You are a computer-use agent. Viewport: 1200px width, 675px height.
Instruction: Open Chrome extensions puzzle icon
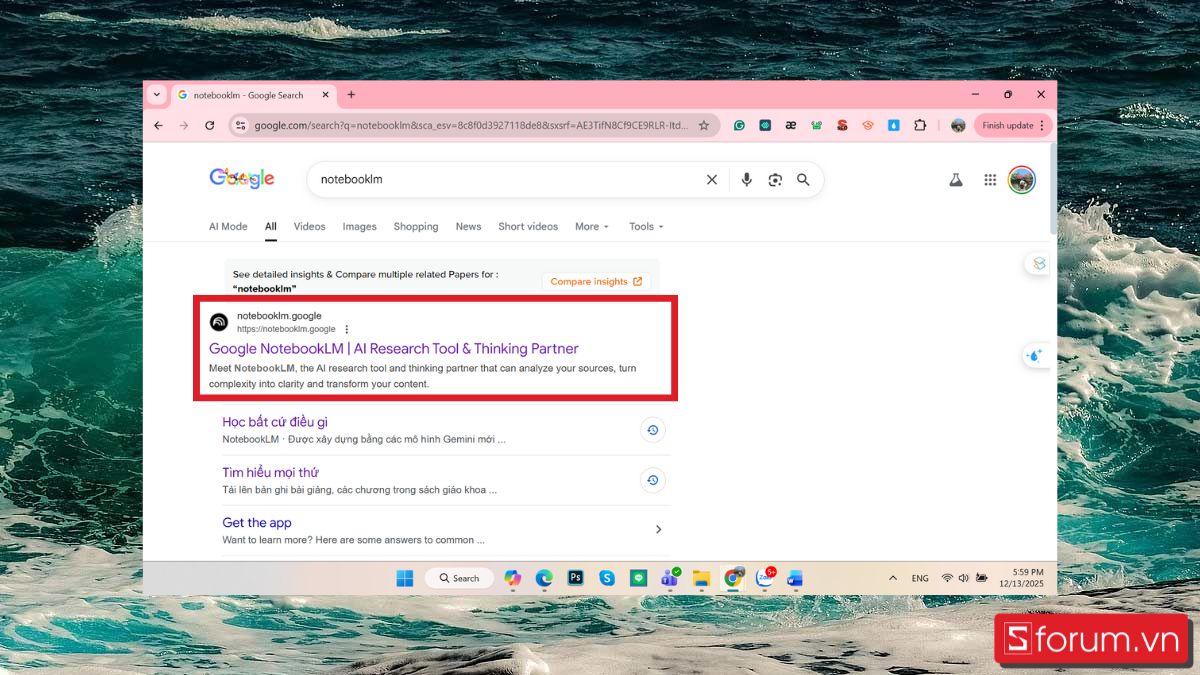click(920, 125)
